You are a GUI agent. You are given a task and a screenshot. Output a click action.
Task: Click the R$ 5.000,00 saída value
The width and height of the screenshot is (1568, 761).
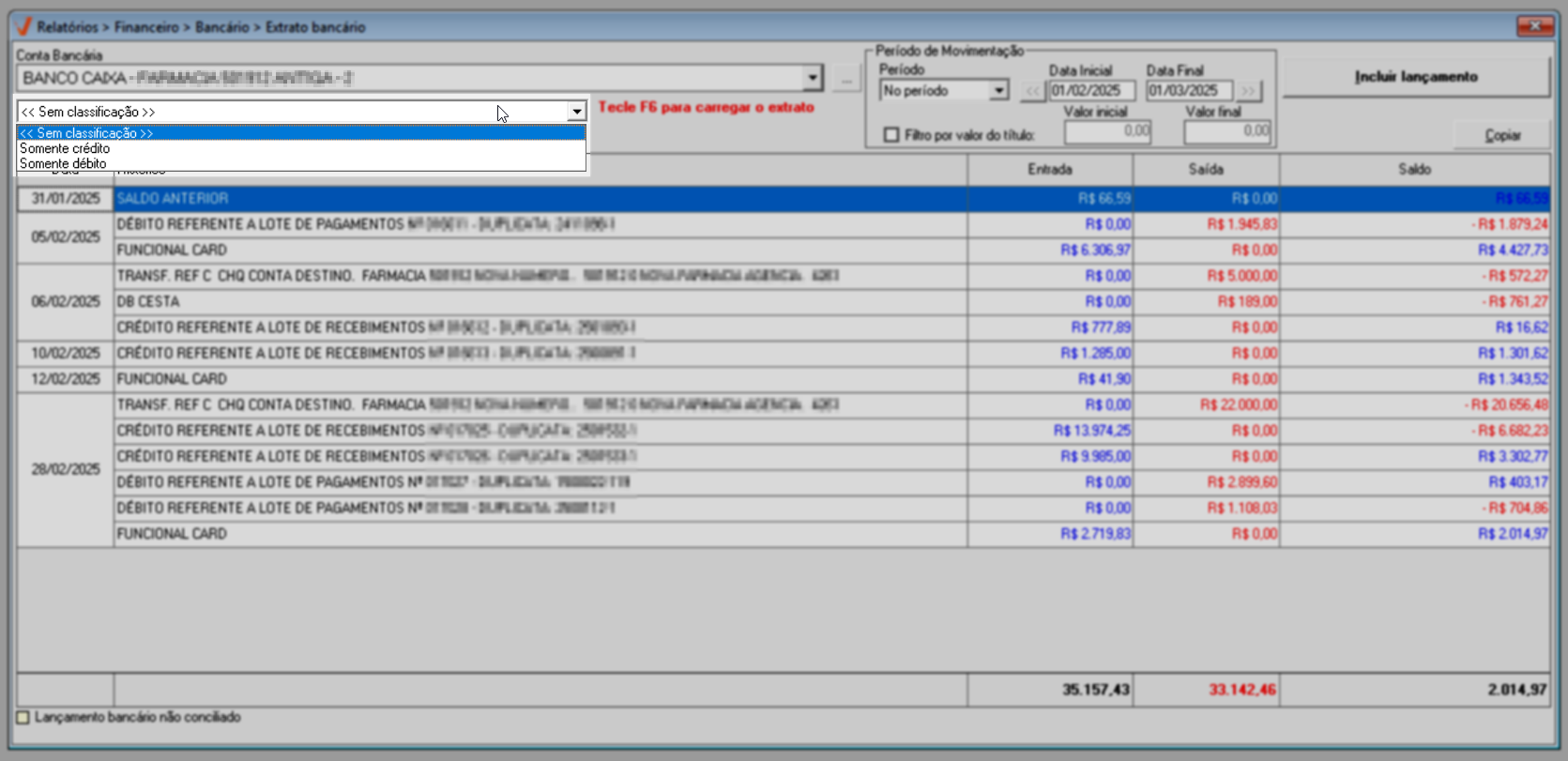click(x=1241, y=277)
